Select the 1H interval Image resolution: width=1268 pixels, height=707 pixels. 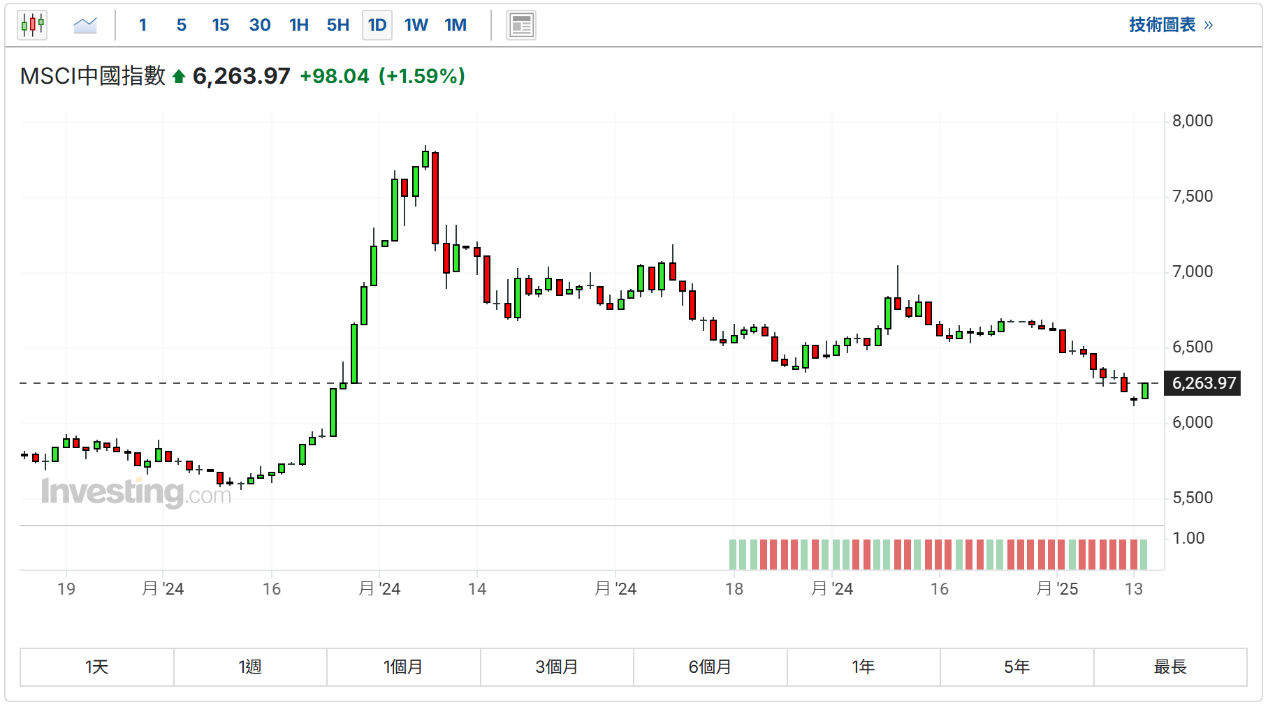pyautogui.click(x=298, y=25)
